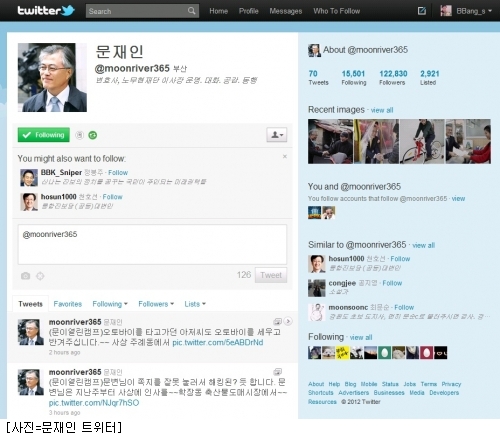
Task: Click the 70 Tweets count
Action: (x=318, y=78)
